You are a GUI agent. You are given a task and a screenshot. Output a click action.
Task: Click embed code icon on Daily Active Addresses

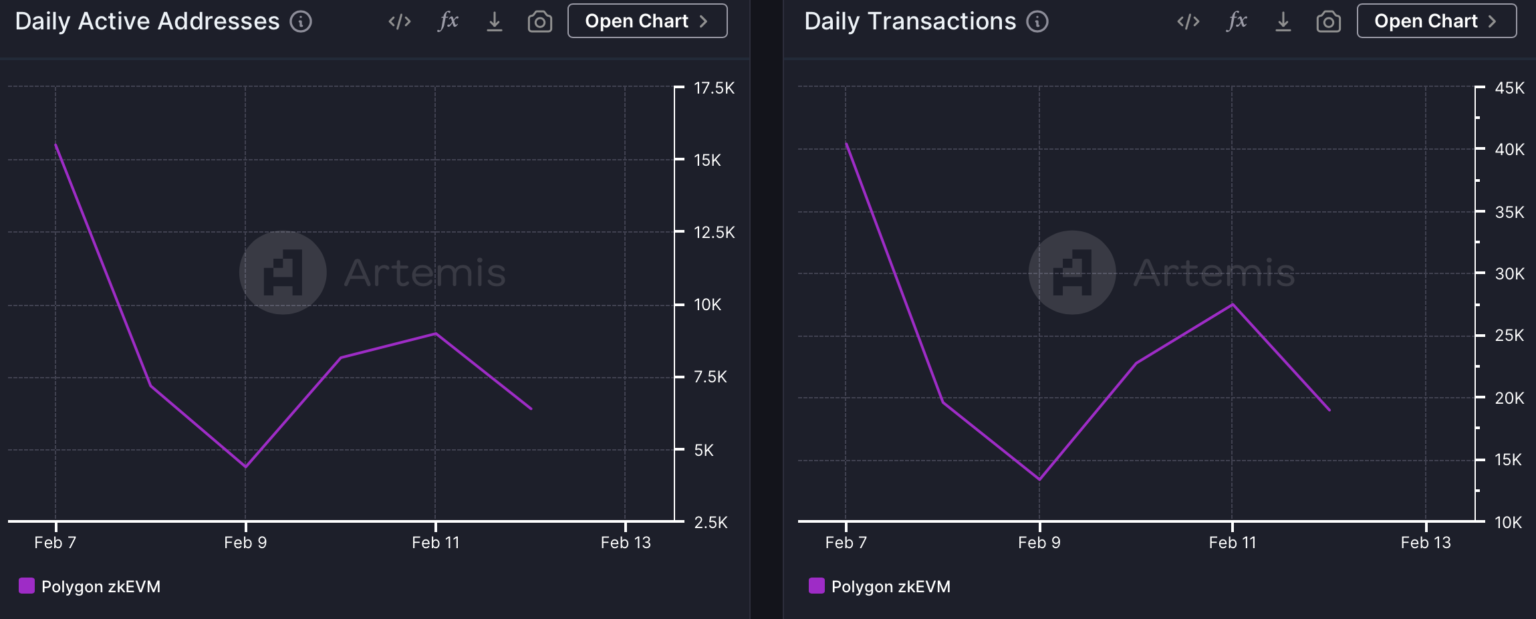399,22
